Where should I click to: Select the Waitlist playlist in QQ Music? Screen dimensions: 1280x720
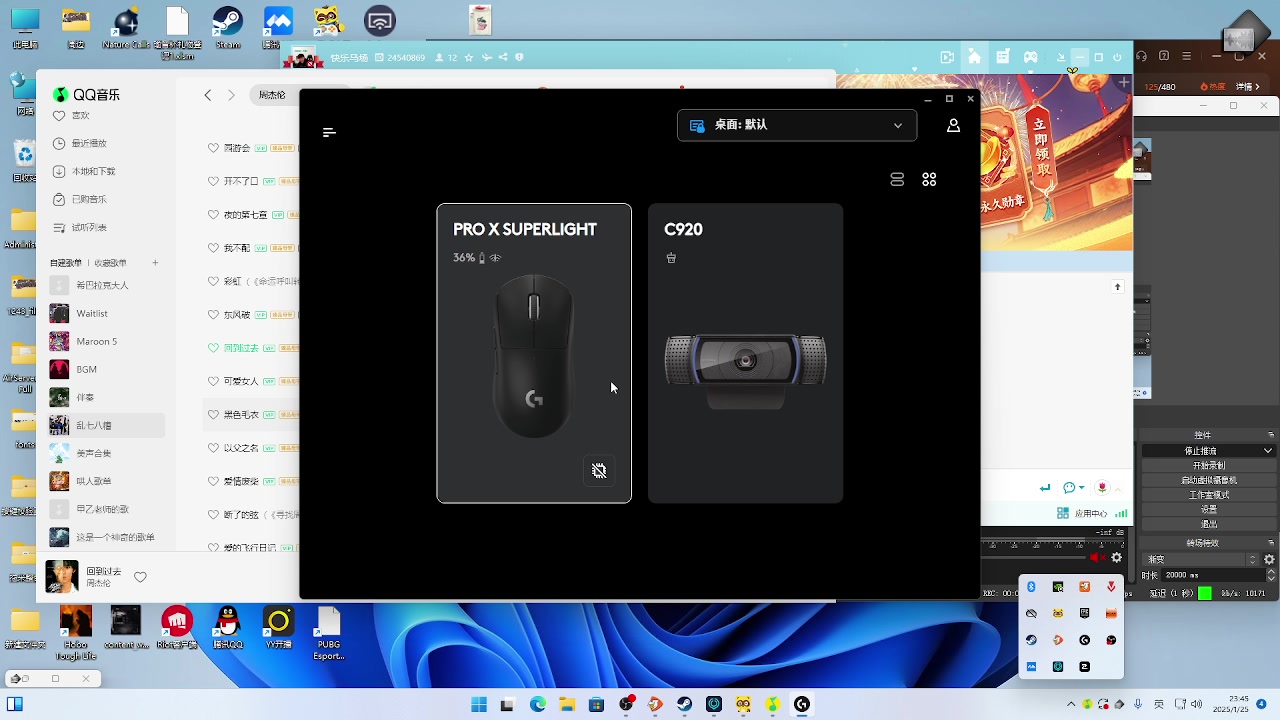click(x=105, y=313)
